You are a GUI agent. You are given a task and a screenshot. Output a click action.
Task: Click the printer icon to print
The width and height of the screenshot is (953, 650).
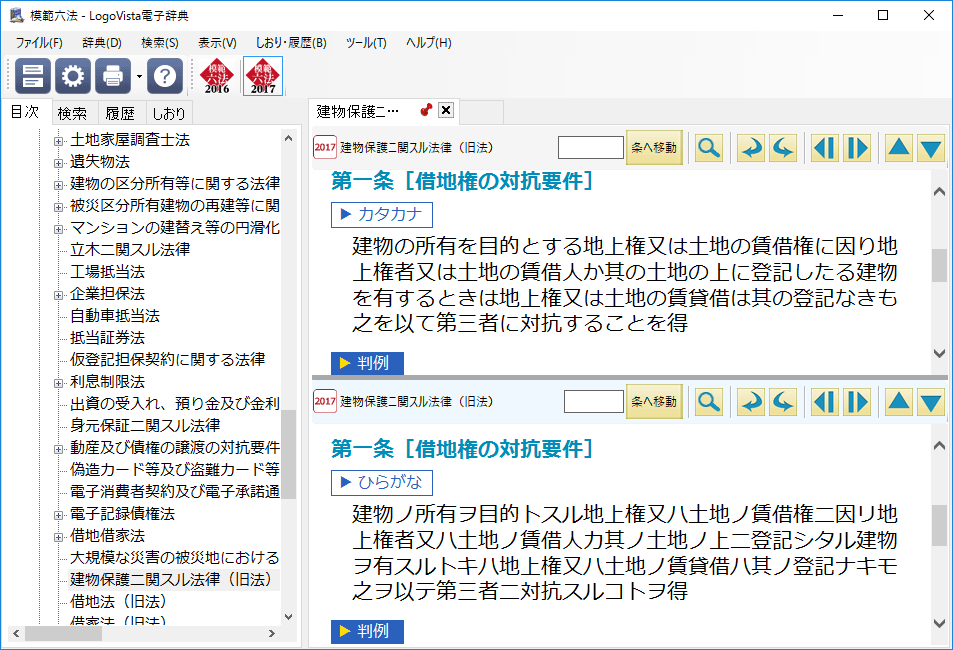tap(113, 76)
